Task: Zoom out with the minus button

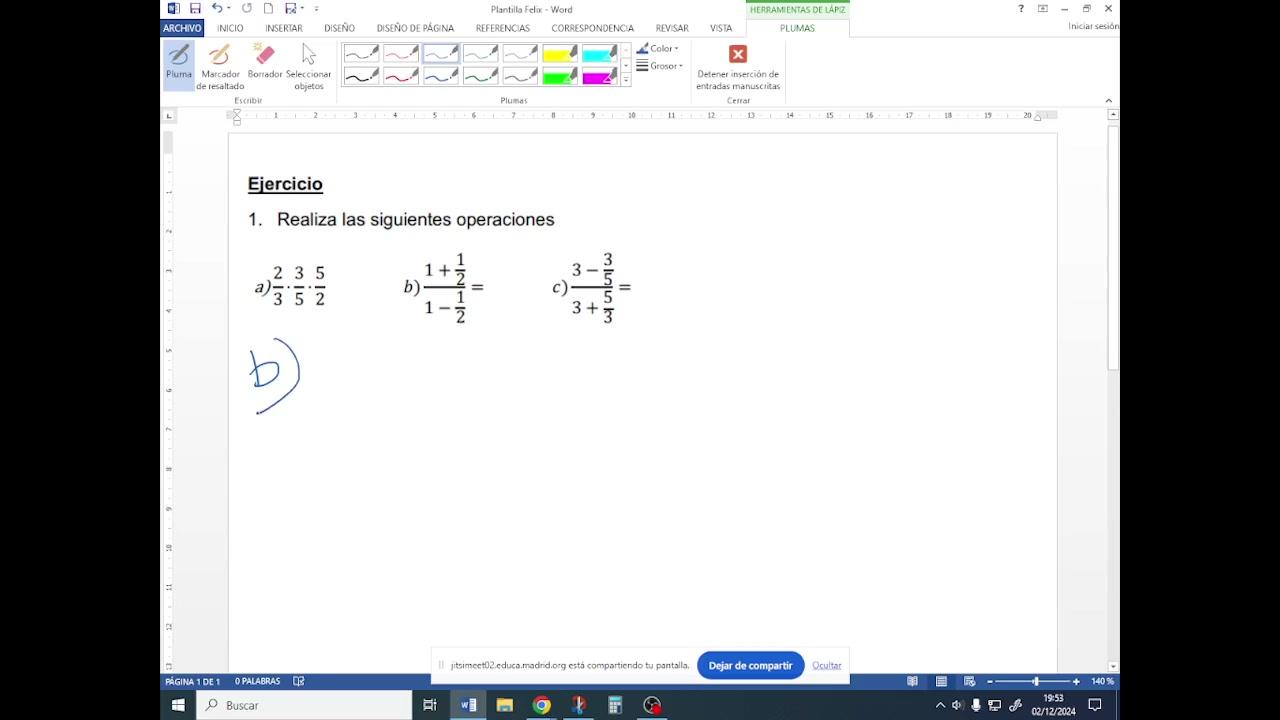Action: point(990,681)
